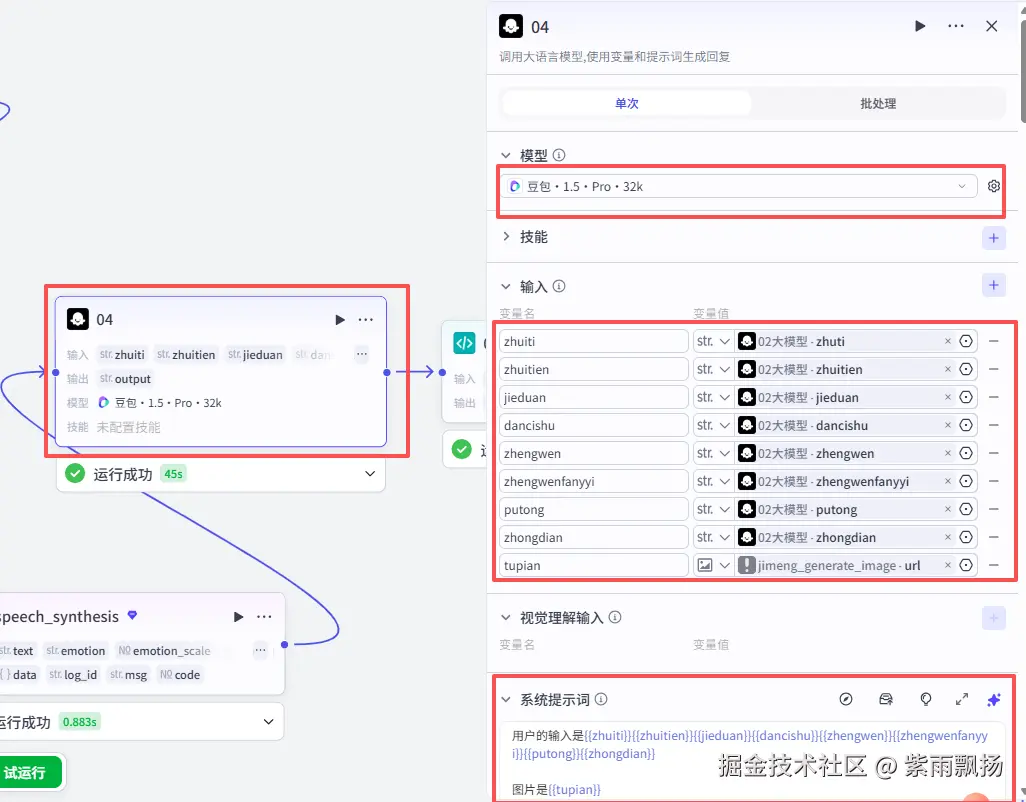Add an input variable with plus button
Viewport: 1026px width, 802px height.
[x=993, y=285]
